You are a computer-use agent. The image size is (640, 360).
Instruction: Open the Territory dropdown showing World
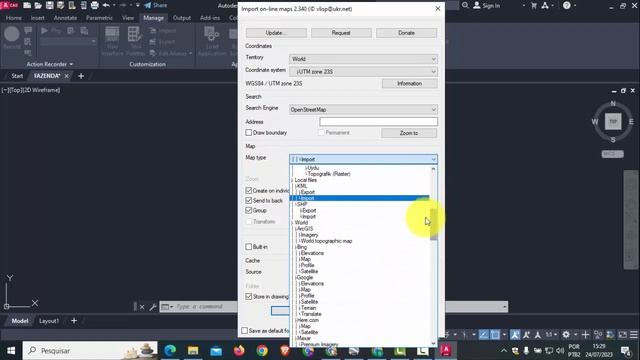coord(363,59)
